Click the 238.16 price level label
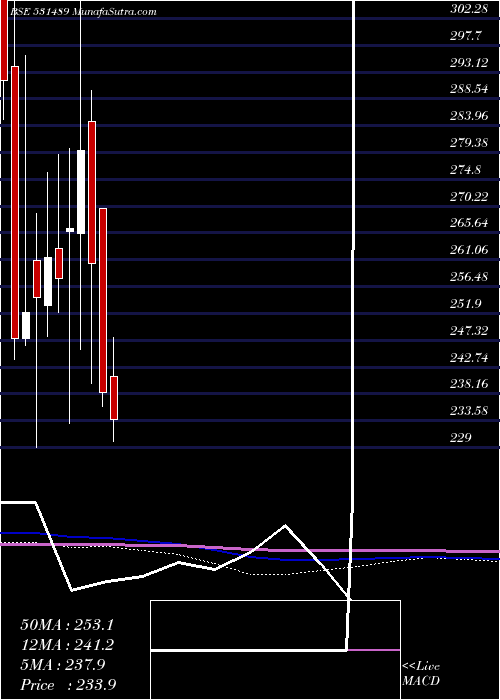500x700 pixels. (x=468, y=384)
